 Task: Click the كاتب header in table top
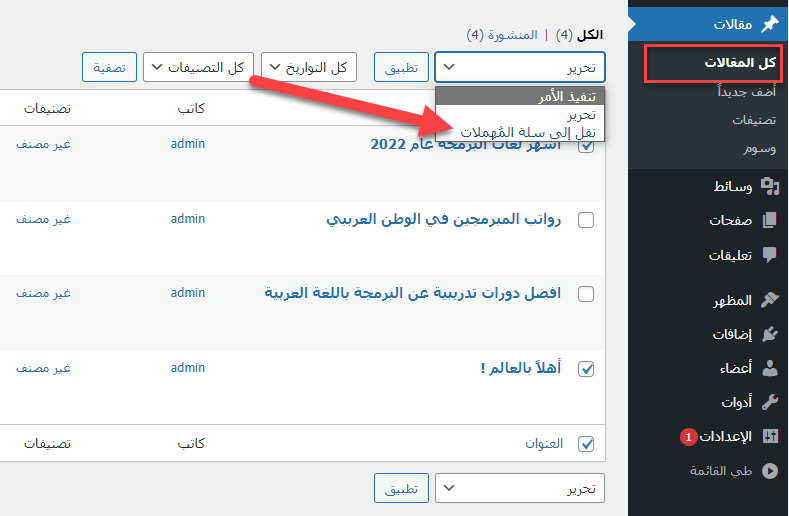tap(191, 108)
